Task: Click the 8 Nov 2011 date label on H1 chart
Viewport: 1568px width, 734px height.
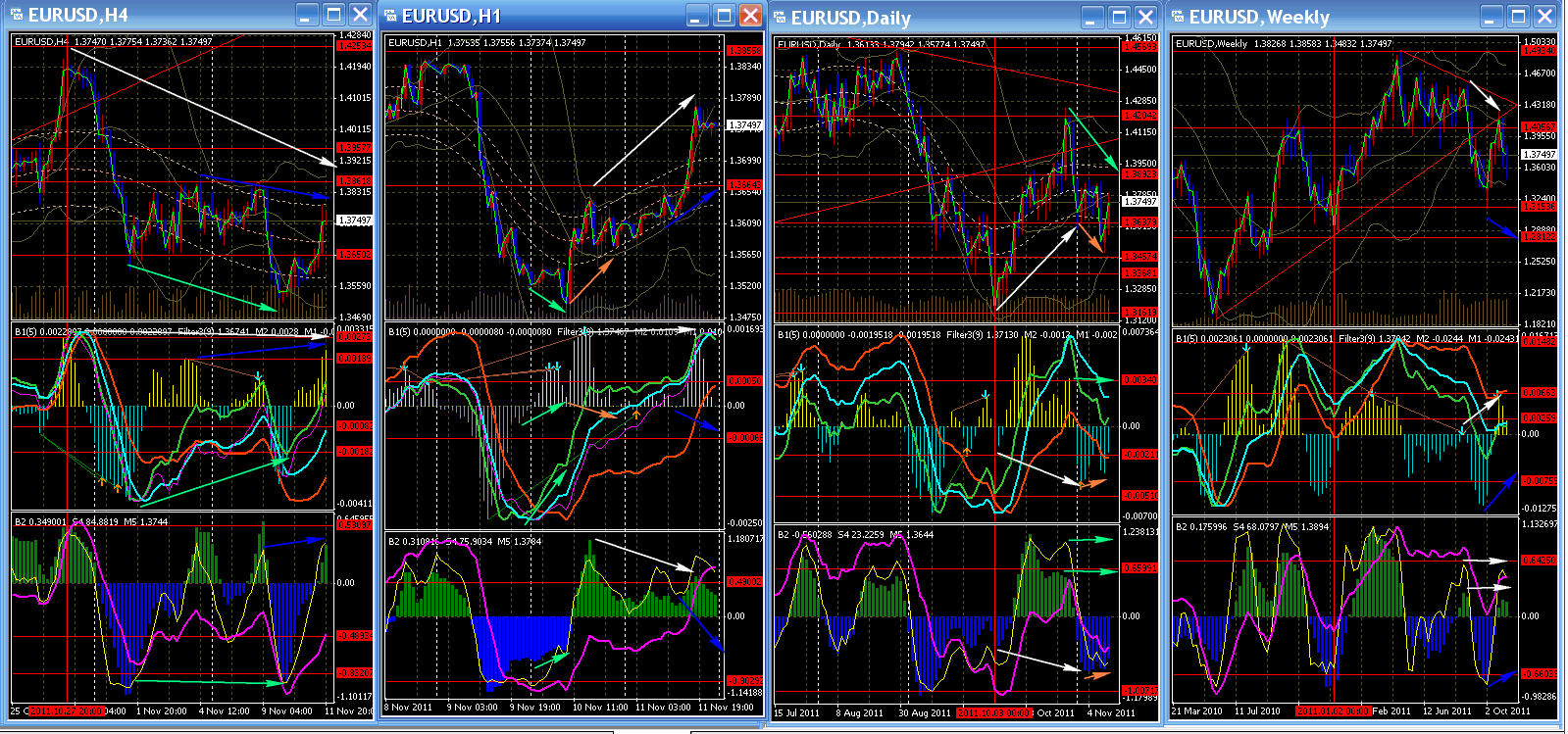Action: point(408,707)
